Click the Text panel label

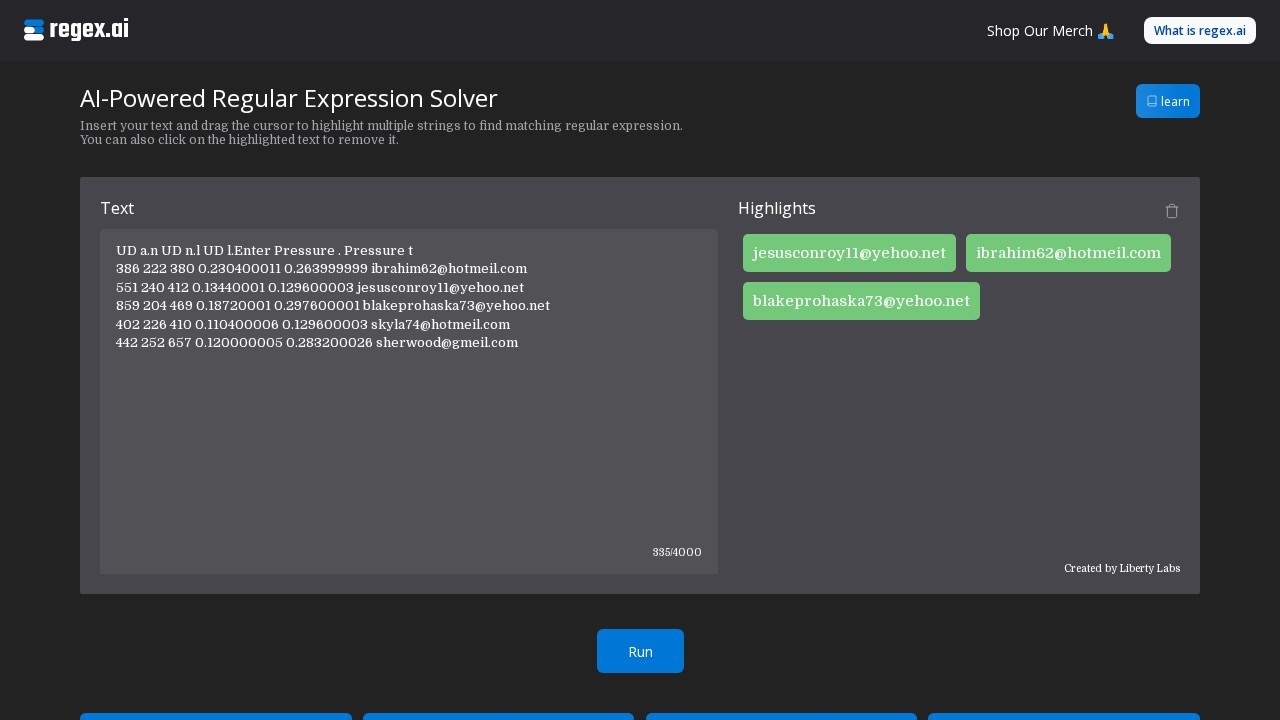[x=117, y=208]
